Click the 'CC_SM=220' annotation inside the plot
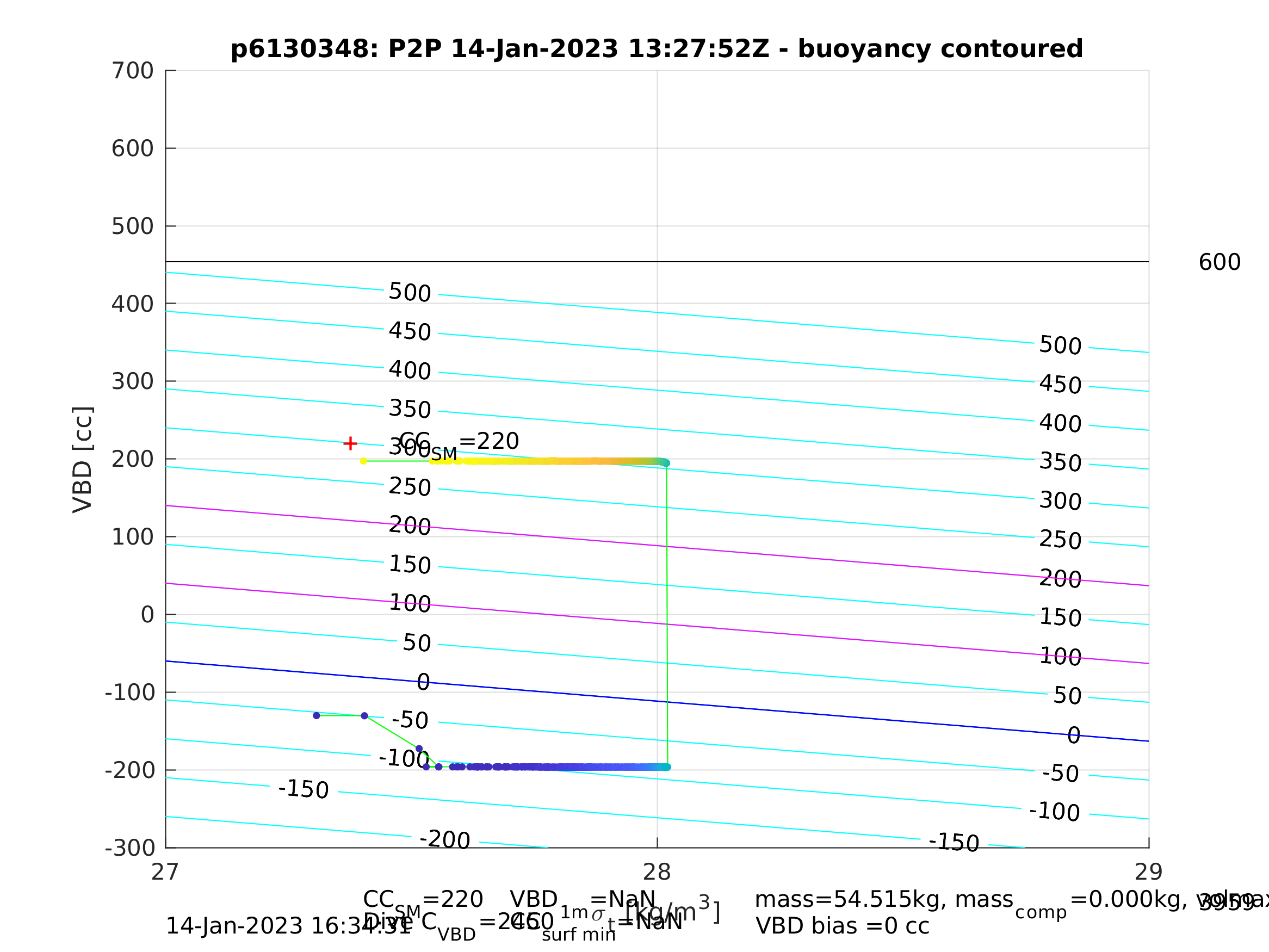The image size is (1269, 952). [459, 445]
